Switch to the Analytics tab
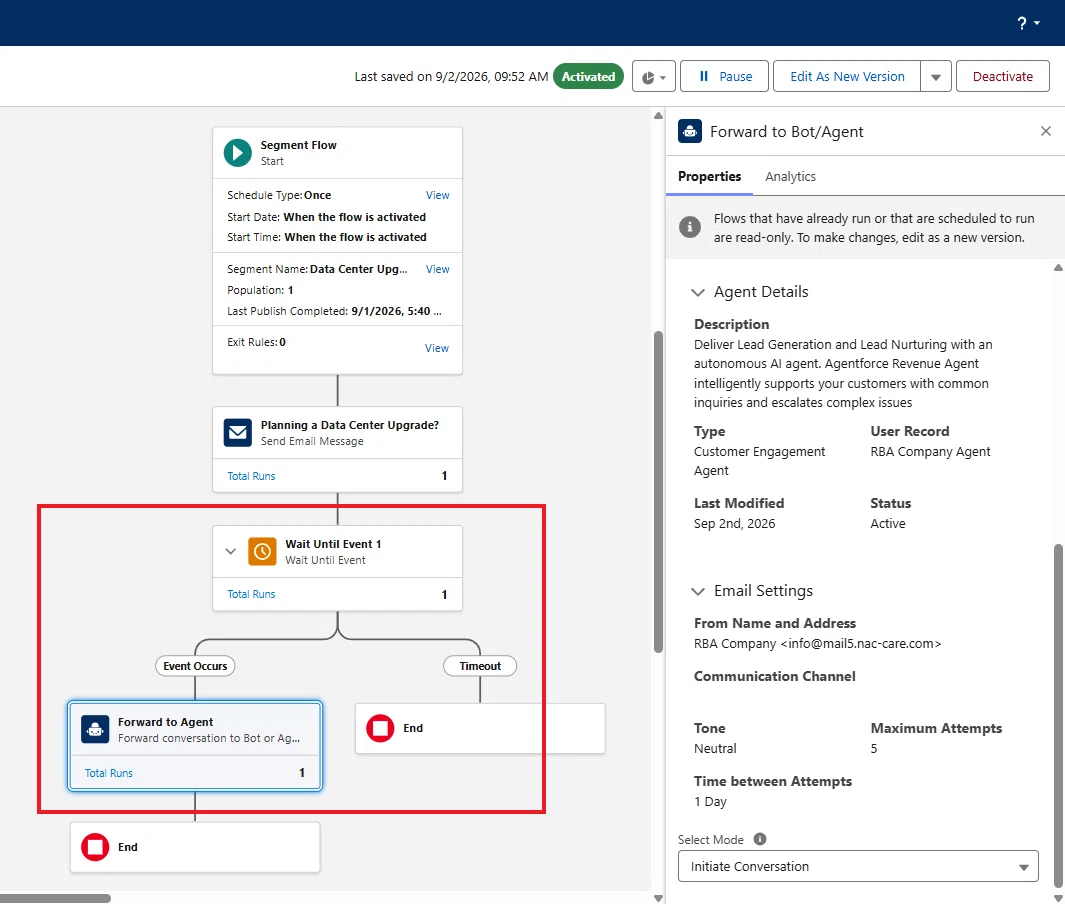 click(790, 177)
